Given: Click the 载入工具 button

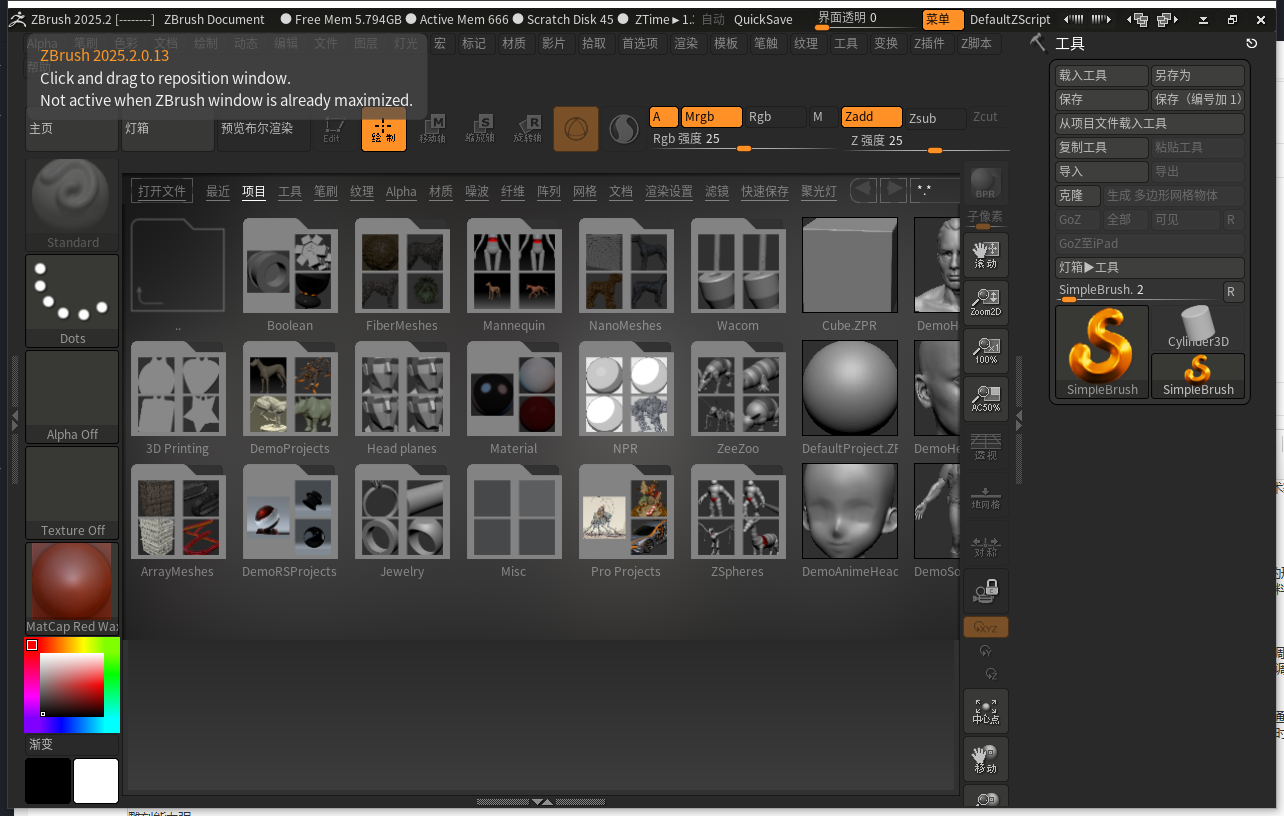Looking at the screenshot, I should click(x=1101, y=76).
